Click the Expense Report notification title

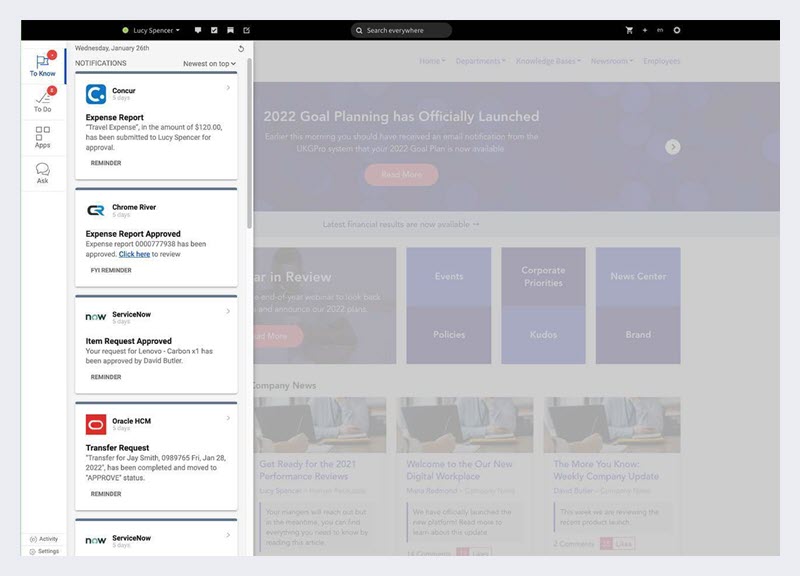[x=114, y=117]
